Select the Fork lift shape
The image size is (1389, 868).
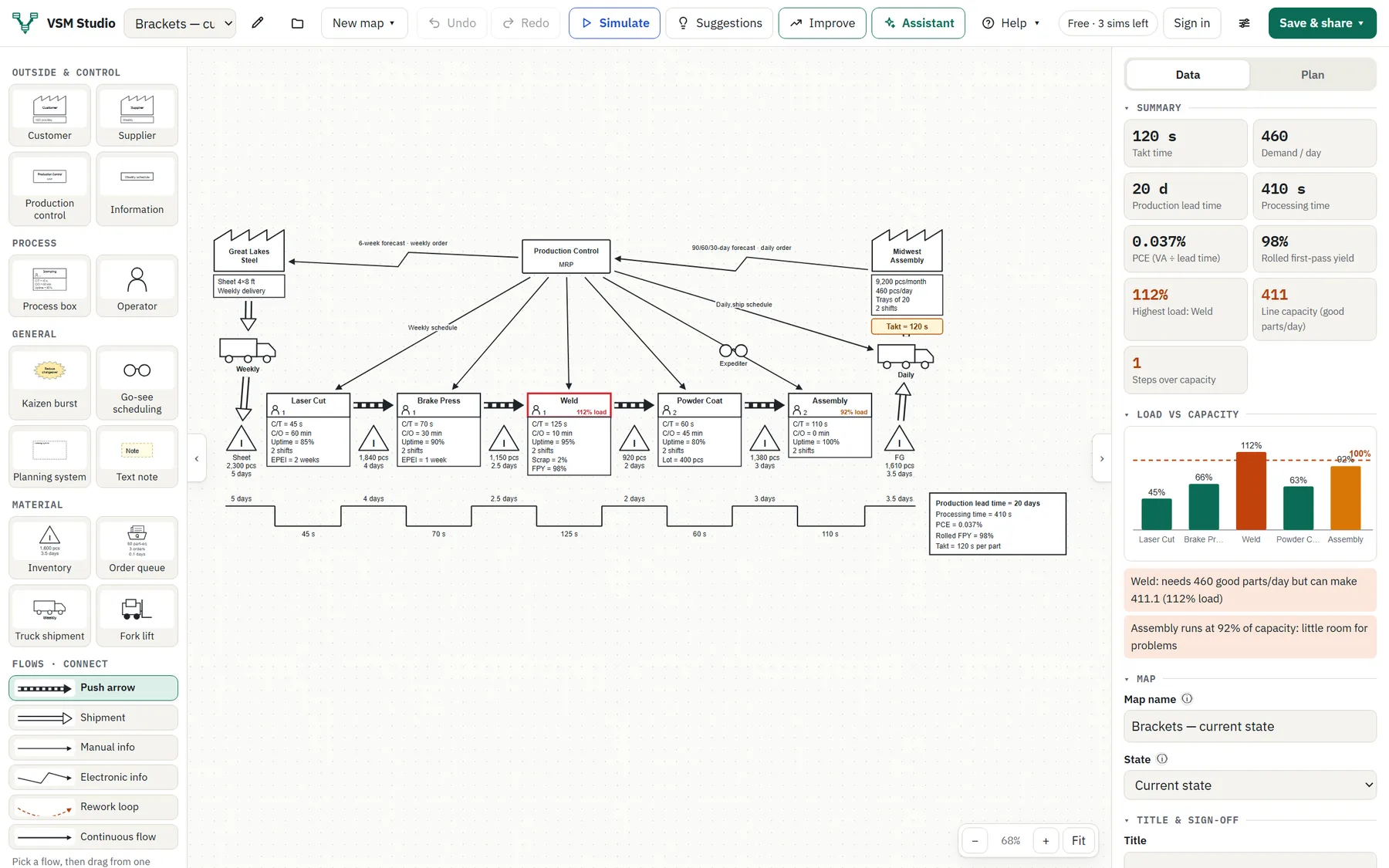(137, 615)
